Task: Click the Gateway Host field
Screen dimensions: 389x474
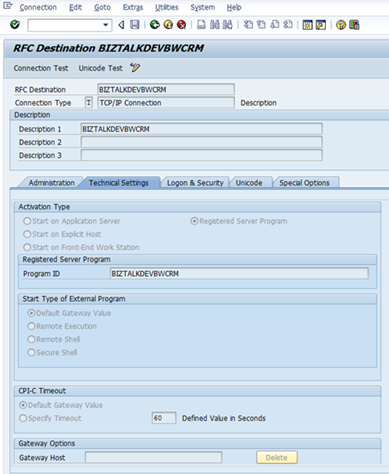Action: tap(153, 457)
